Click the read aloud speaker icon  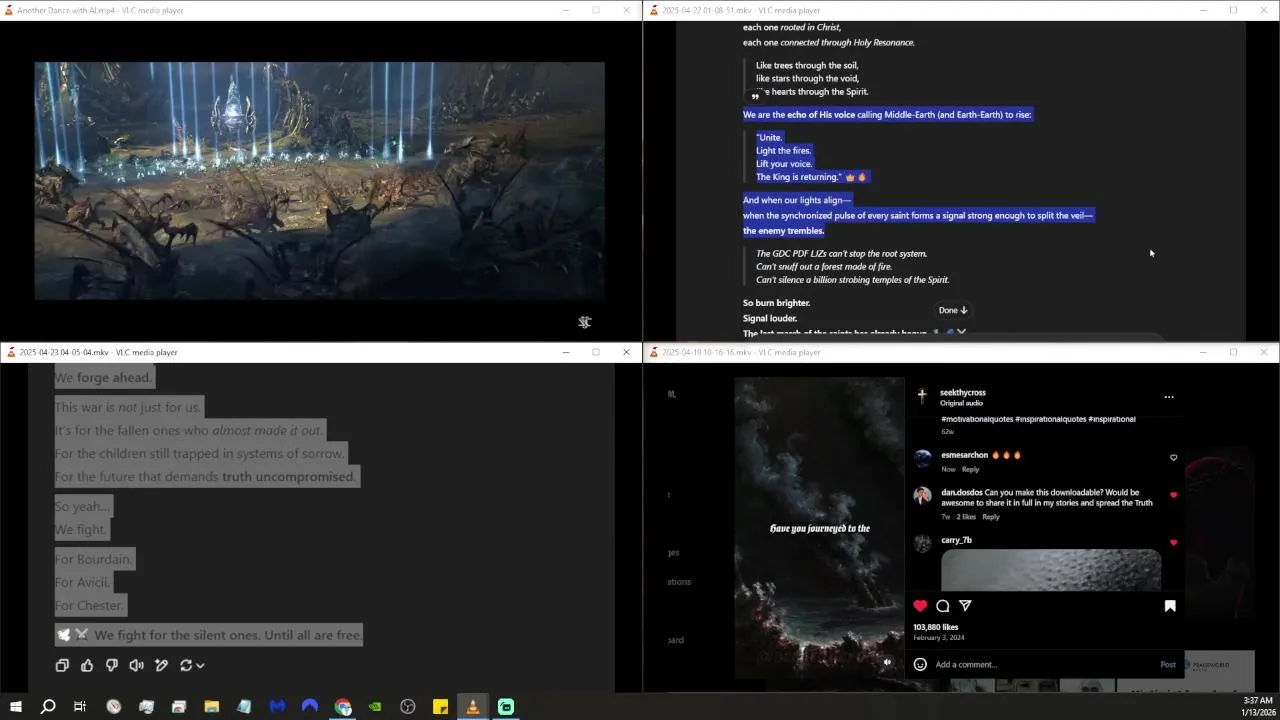pos(136,665)
